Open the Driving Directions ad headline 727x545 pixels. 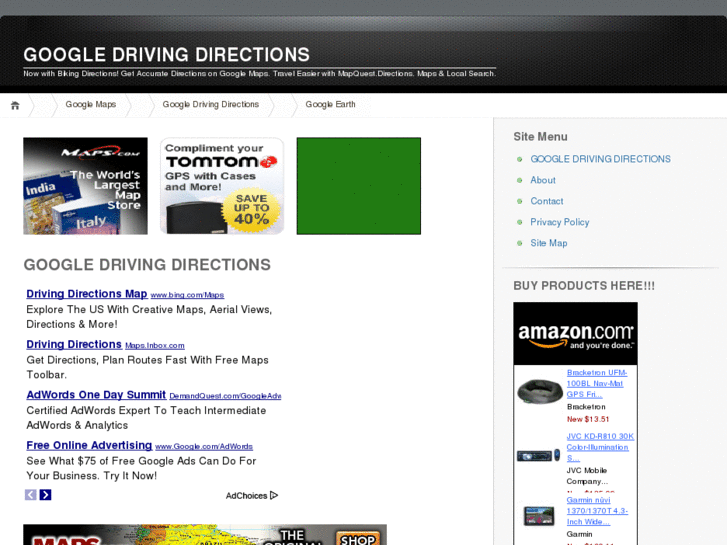(x=74, y=344)
